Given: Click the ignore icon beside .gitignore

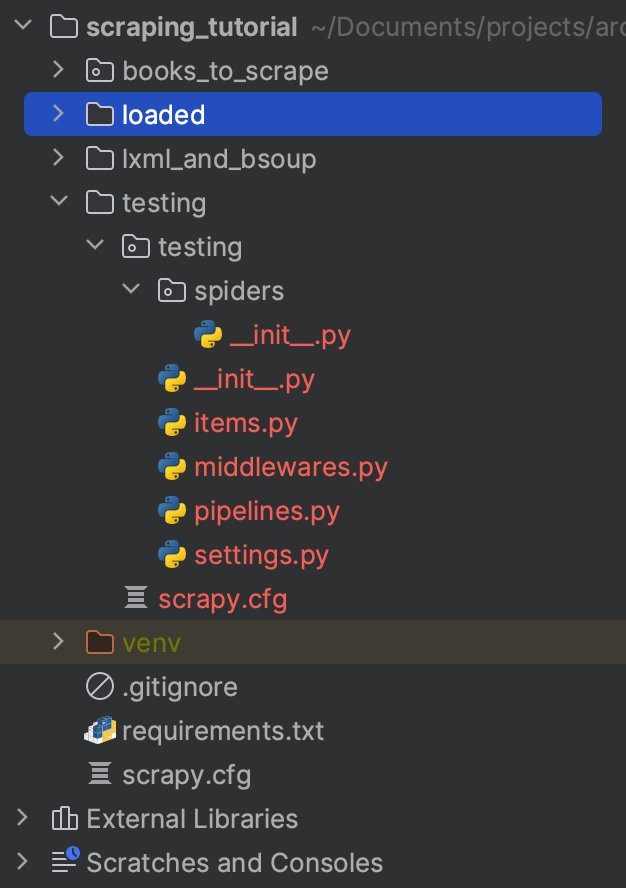Looking at the screenshot, I should point(100,687).
